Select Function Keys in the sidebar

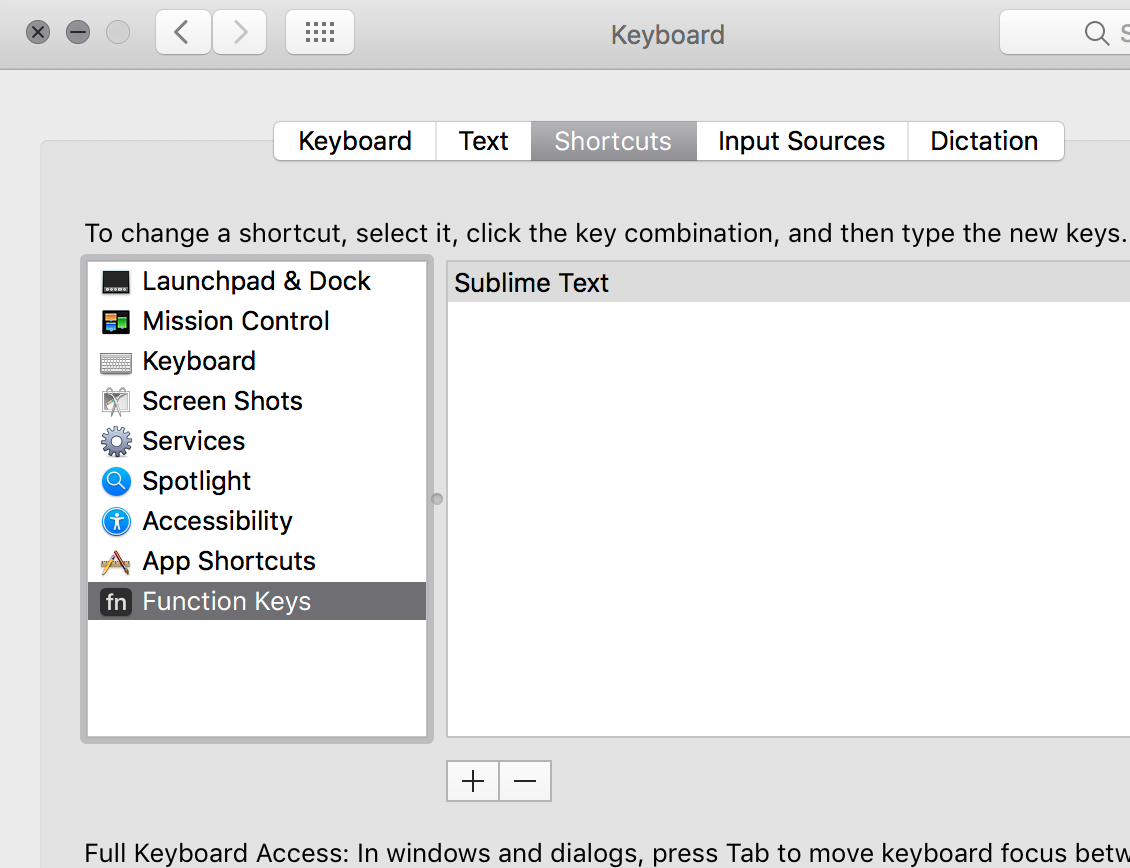[x=226, y=601]
